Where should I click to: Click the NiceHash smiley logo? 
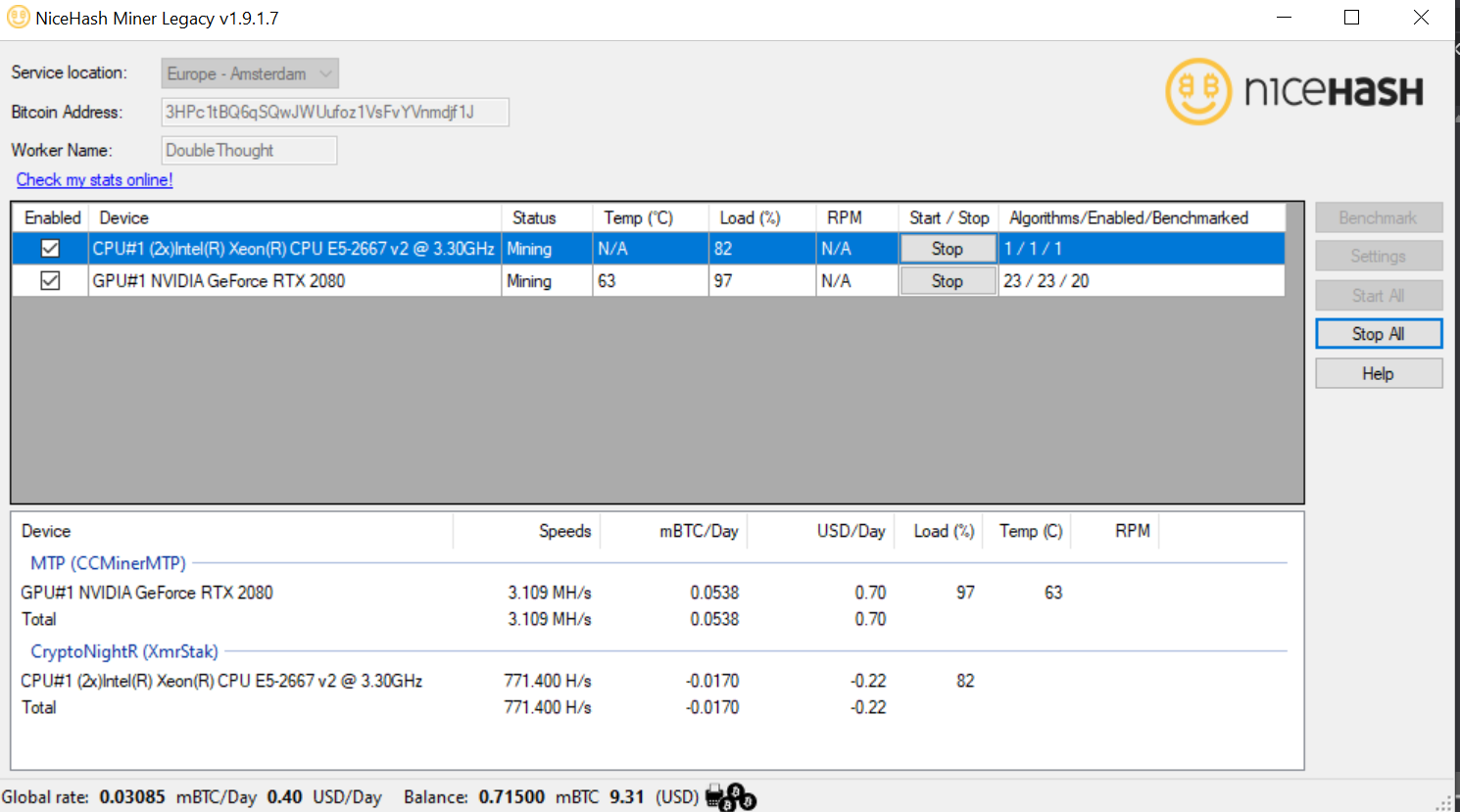tap(1196, 91)
